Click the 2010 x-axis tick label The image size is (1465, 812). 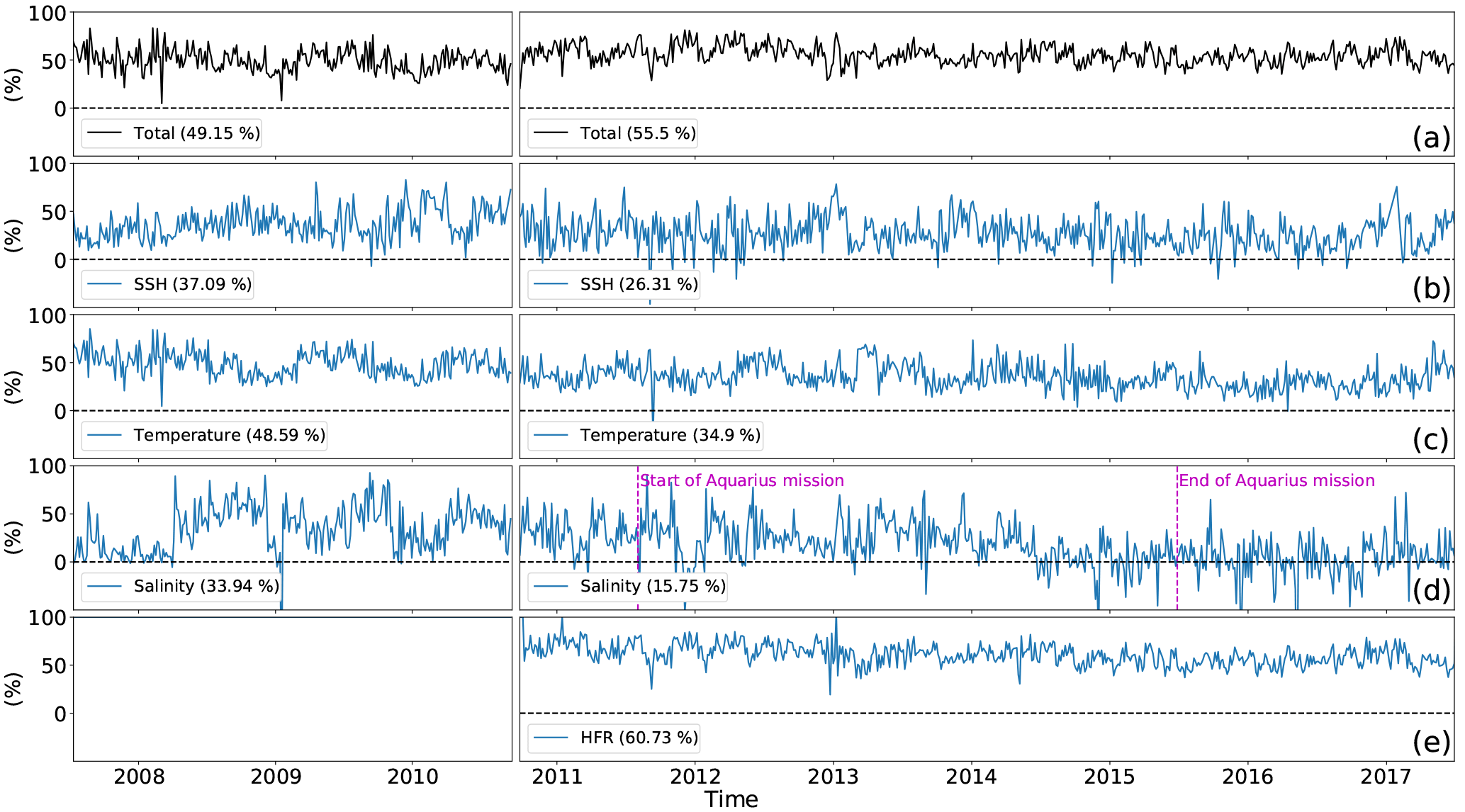tap(412, 777)
